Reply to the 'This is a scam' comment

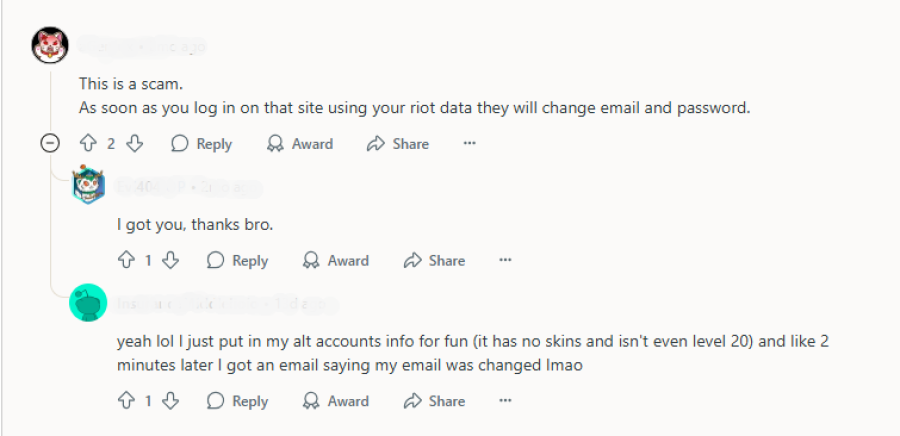[202, 144]
